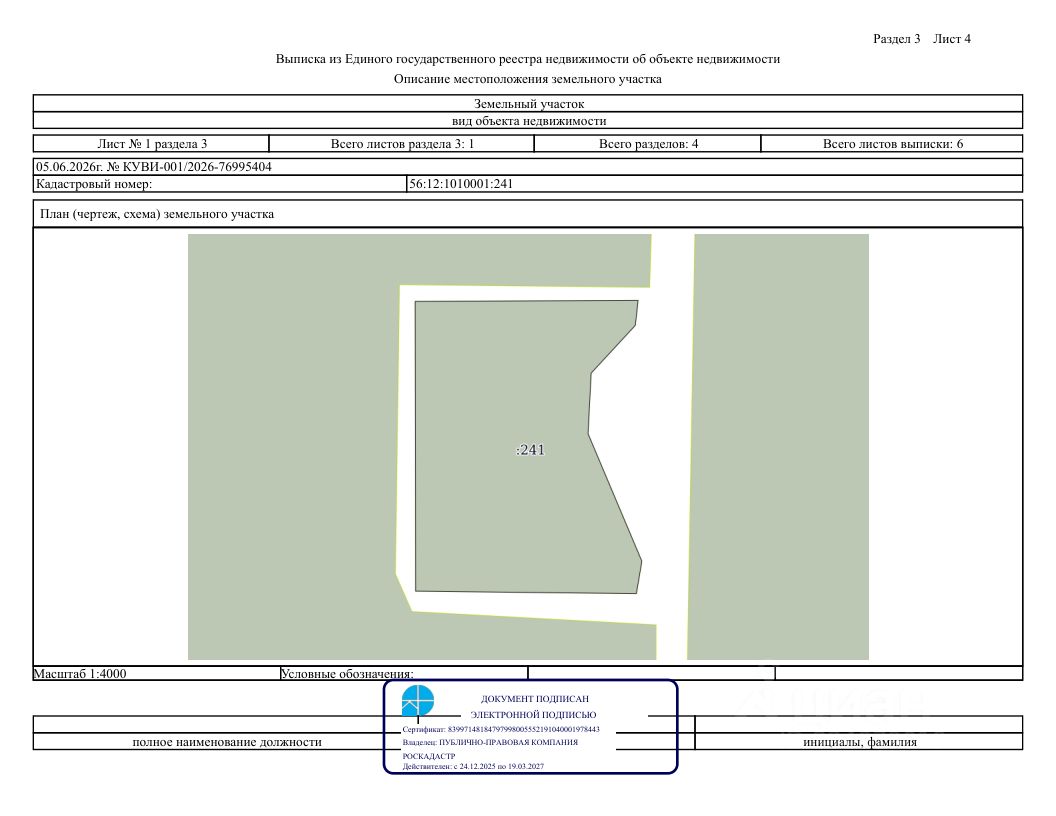
Task: Click the certificate number line in the stamp
Action: 500,729
